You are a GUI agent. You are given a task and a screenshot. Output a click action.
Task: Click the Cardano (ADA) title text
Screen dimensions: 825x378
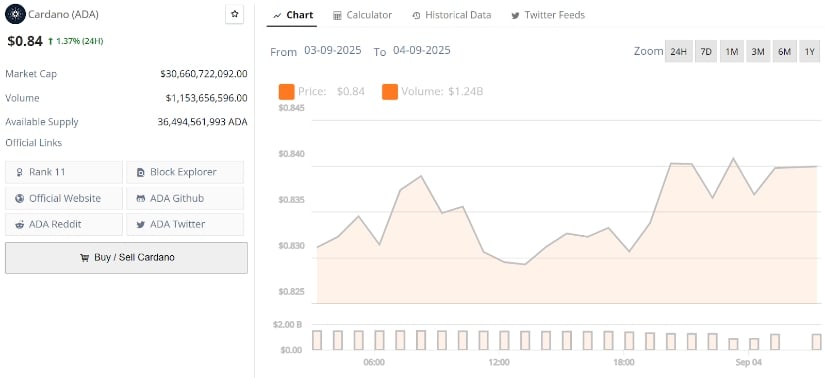coord(63,14)
